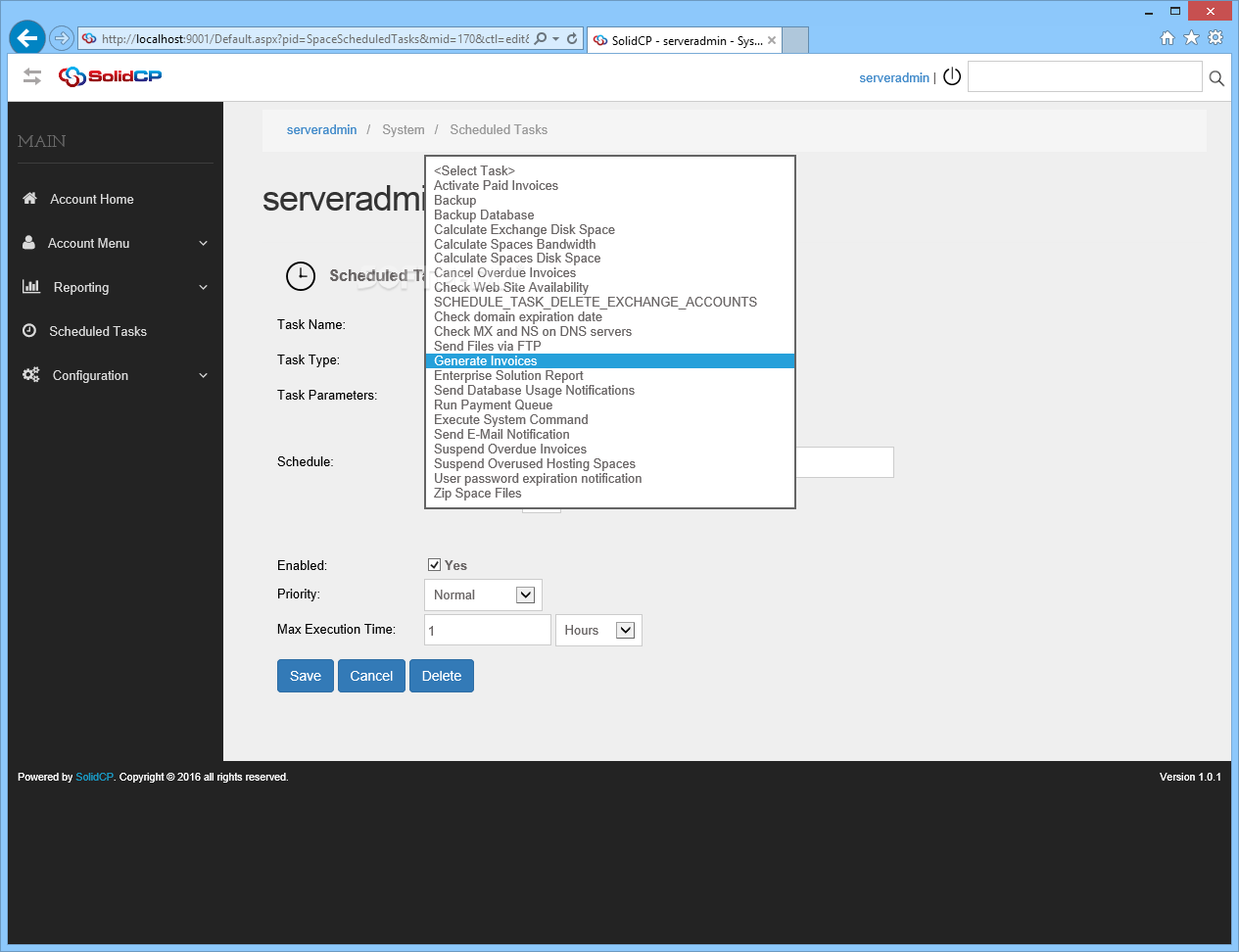Choose Send E-Mail Notification option
The height and width of the screenshot is (952, 1239).
pyautogui.click(x=609, y=434)
